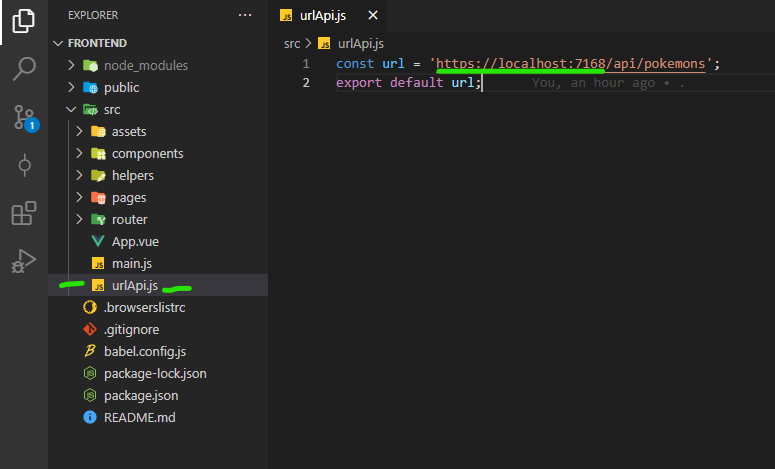Click the node_modules folder icon

[90, 65]
